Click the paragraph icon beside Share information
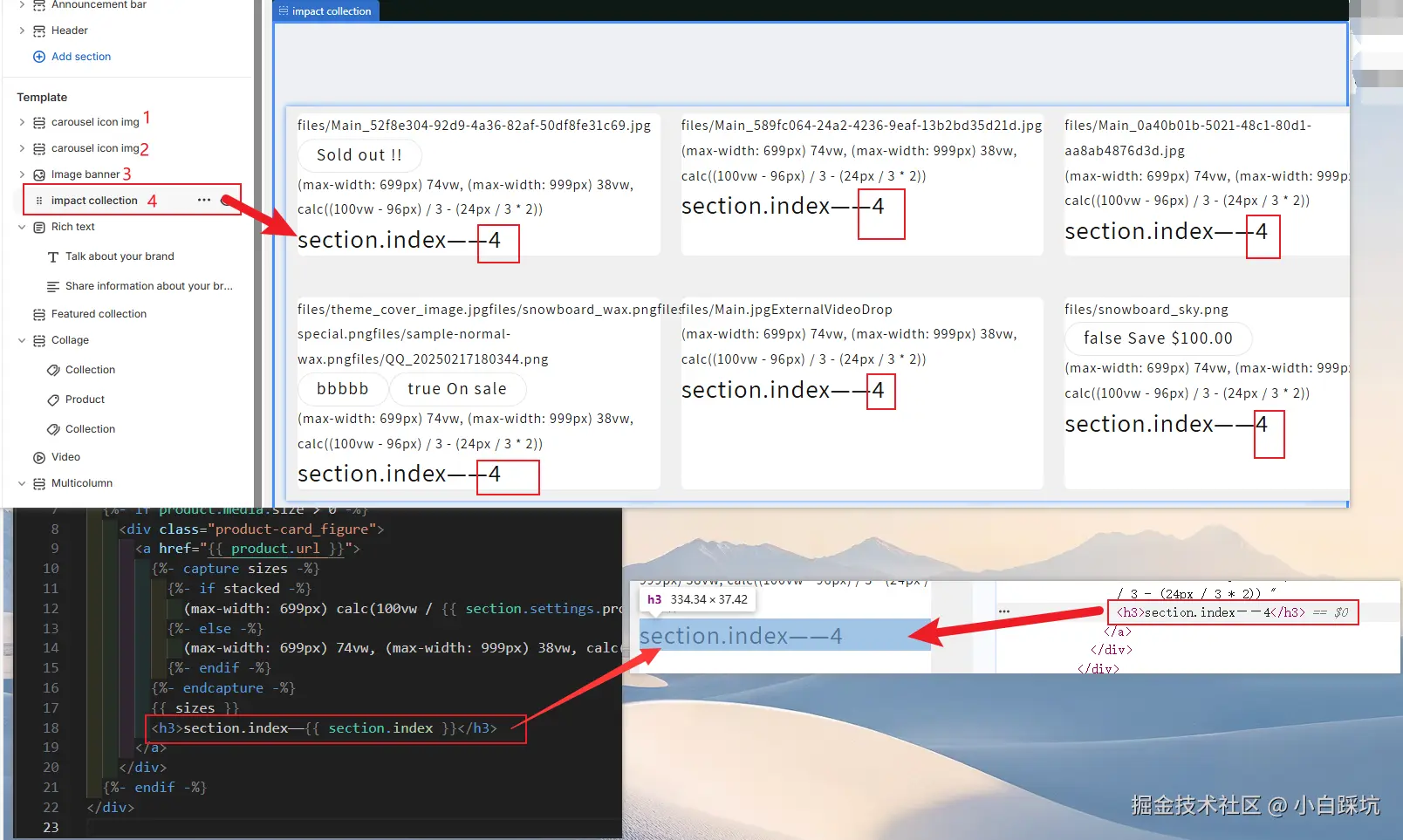1403x840 pixels. coord(53,286)
